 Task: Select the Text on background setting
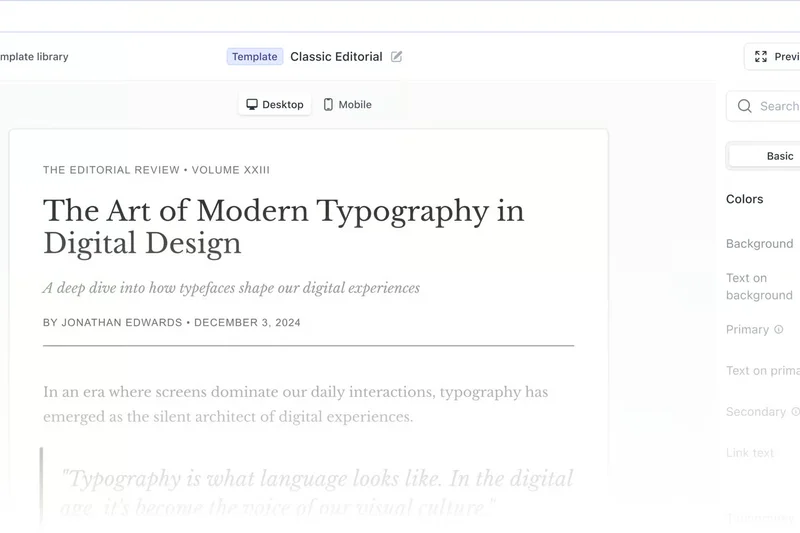[759, 287]
